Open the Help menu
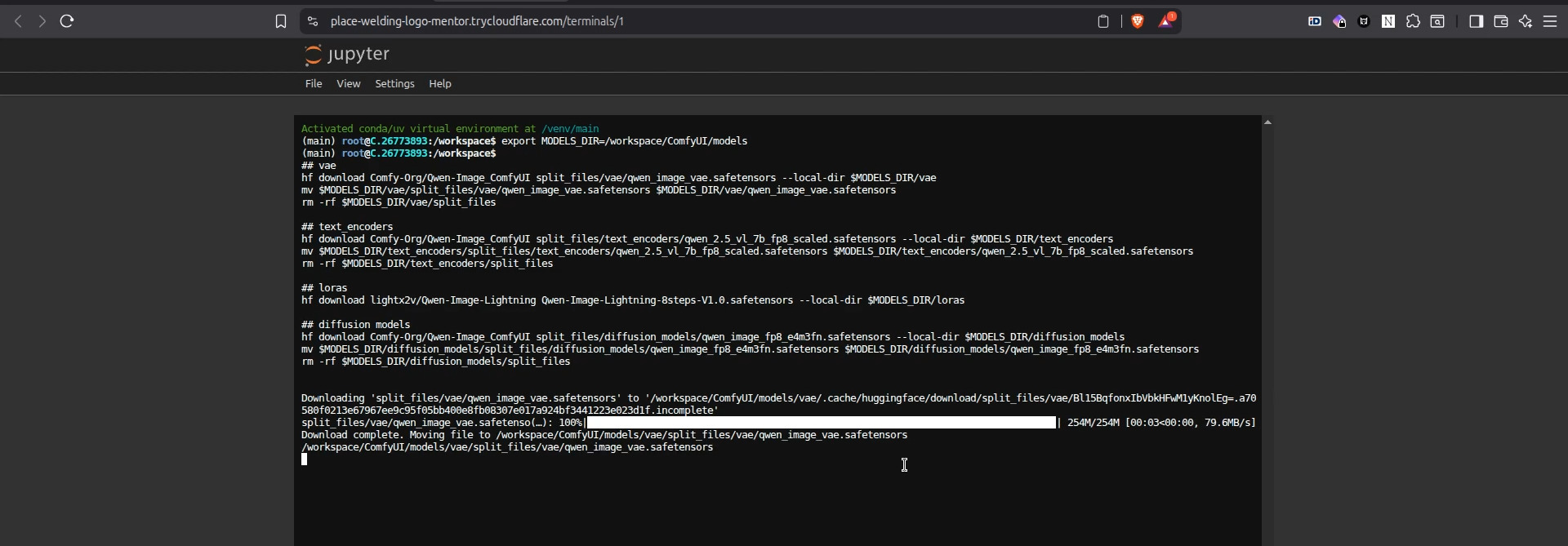 (x=440, y=83)
